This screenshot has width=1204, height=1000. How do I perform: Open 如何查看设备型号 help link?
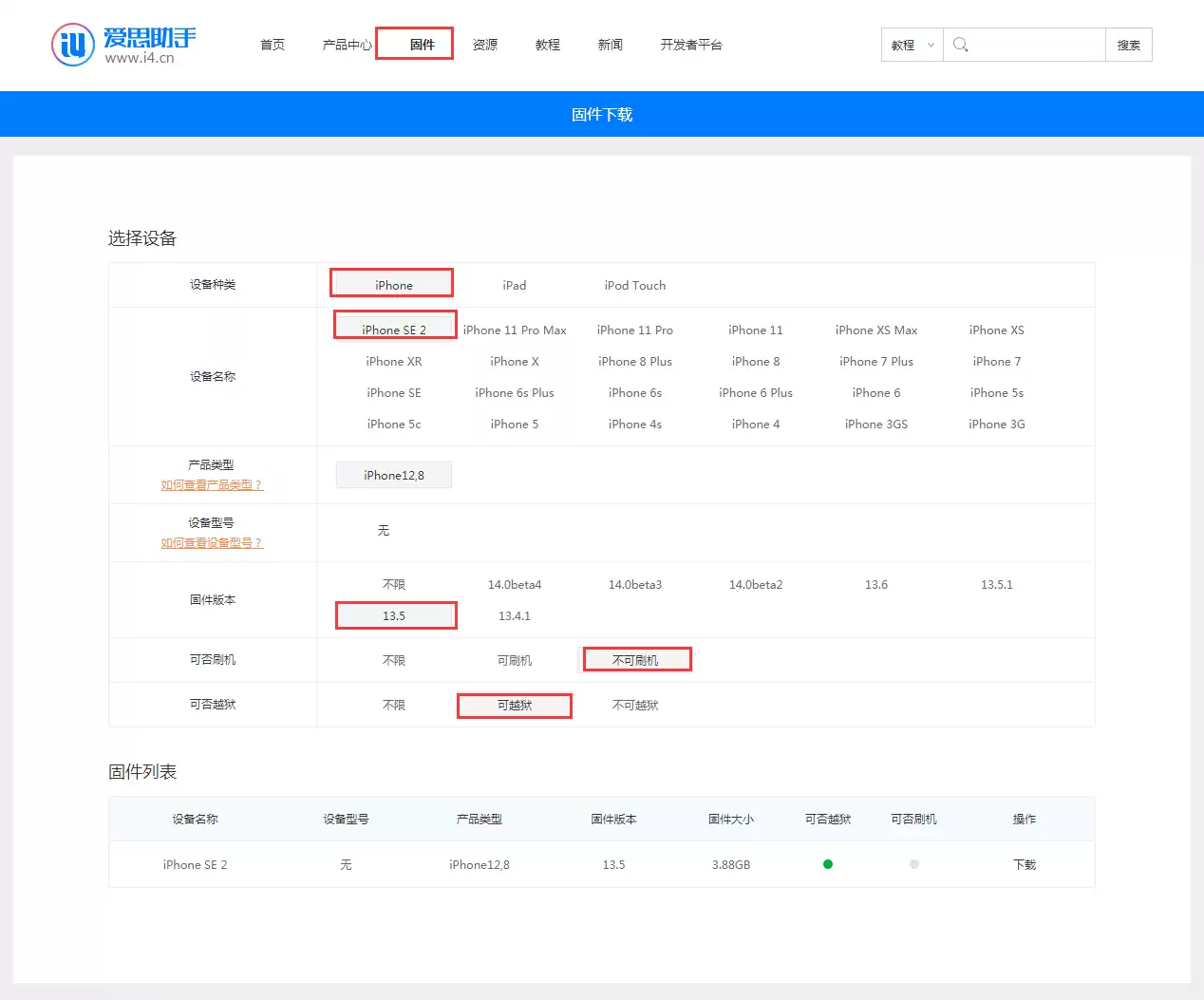tap(212, 543)
